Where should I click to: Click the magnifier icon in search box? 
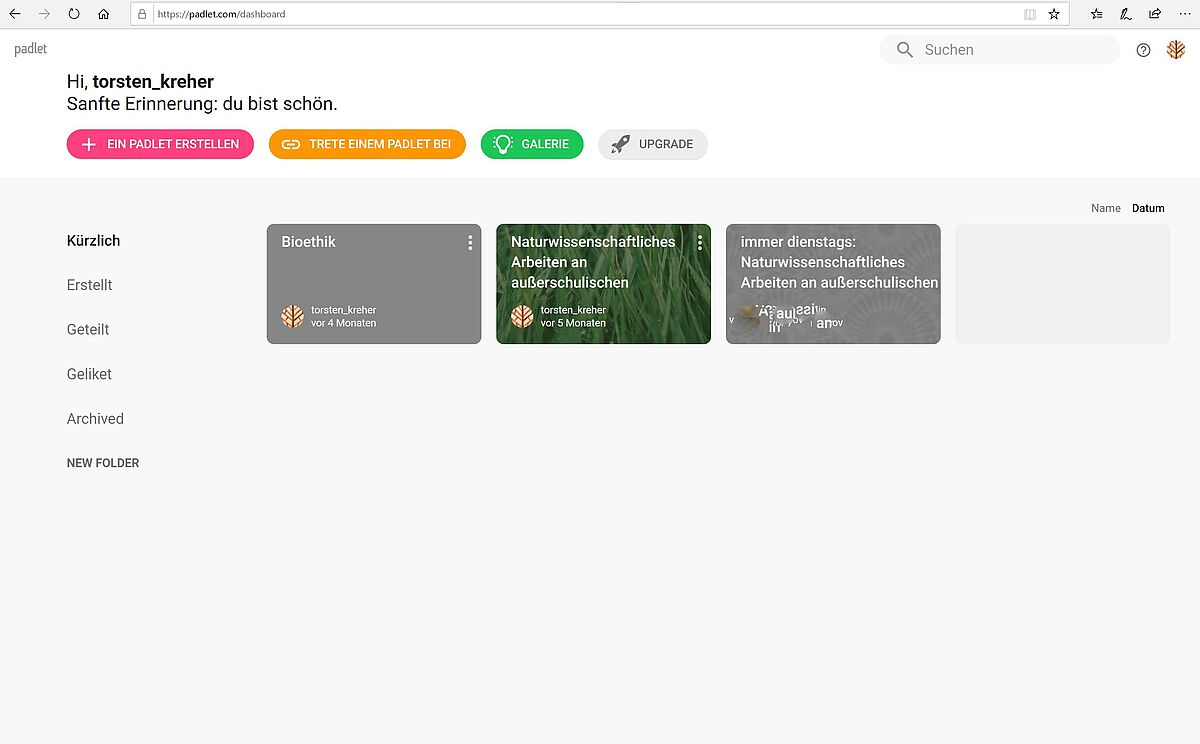tap(905, 50)
